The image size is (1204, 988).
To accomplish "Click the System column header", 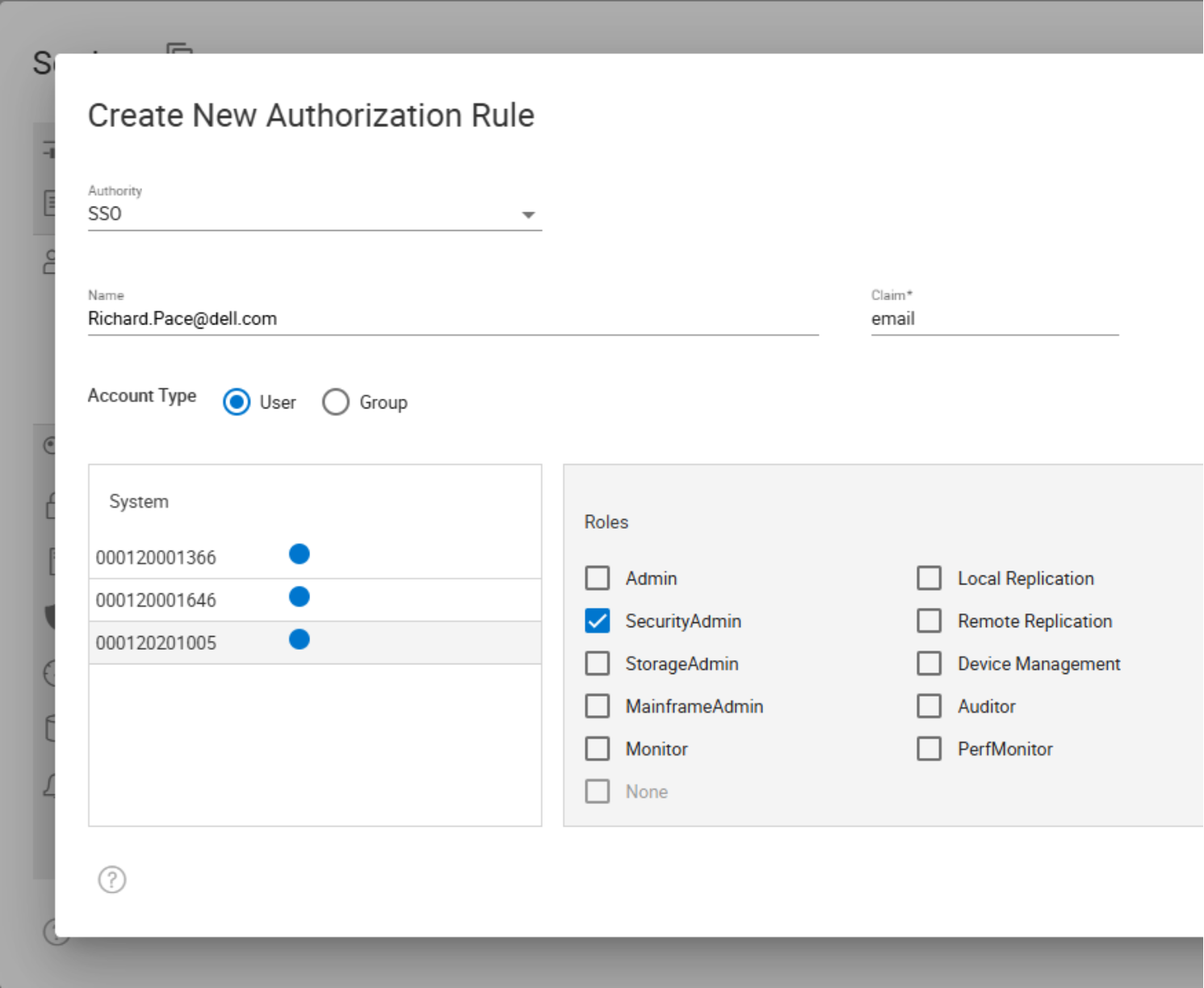I will point(139,501).
